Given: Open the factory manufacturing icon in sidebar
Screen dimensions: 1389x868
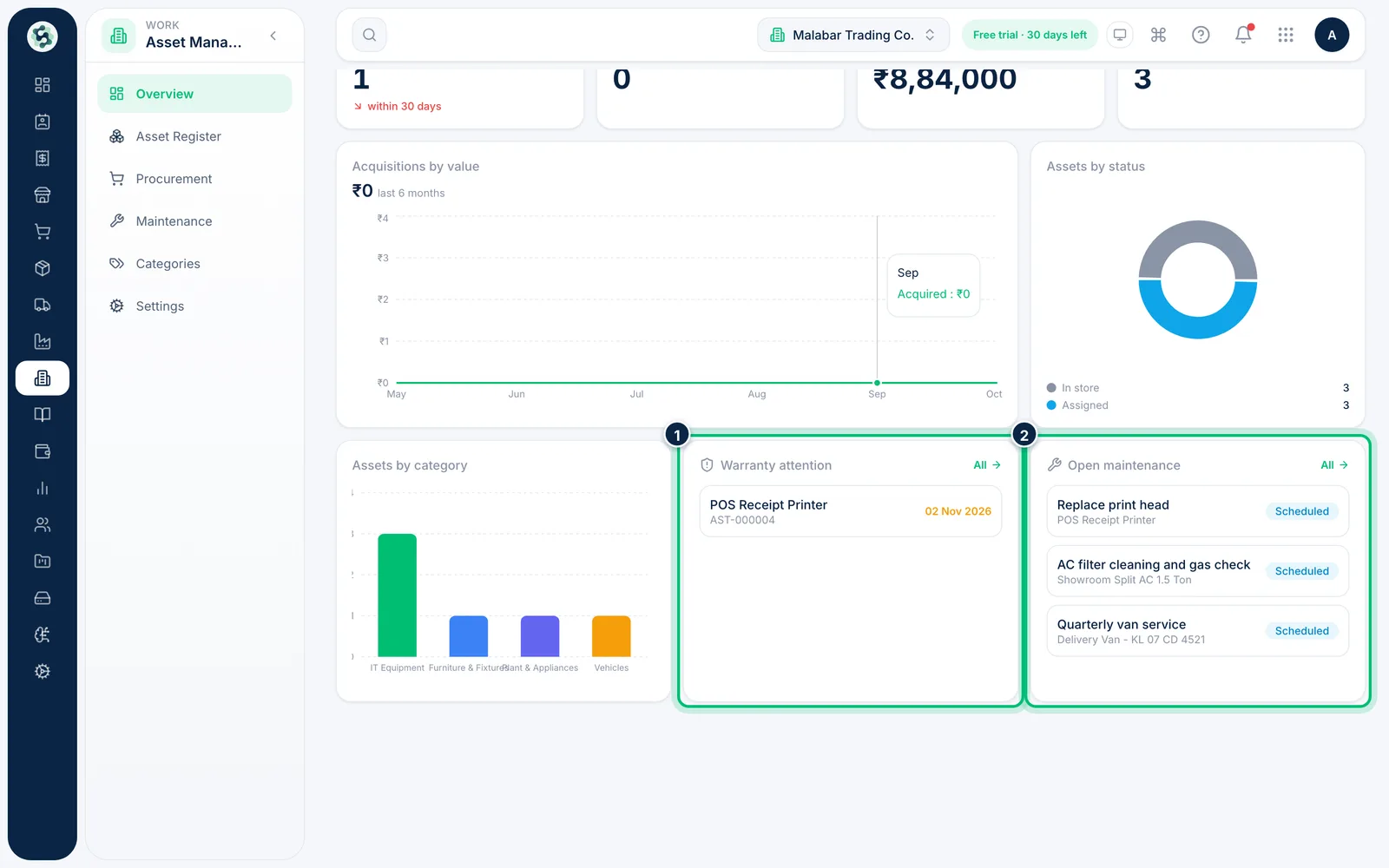Looking at the screenshot, I should 42,342.
